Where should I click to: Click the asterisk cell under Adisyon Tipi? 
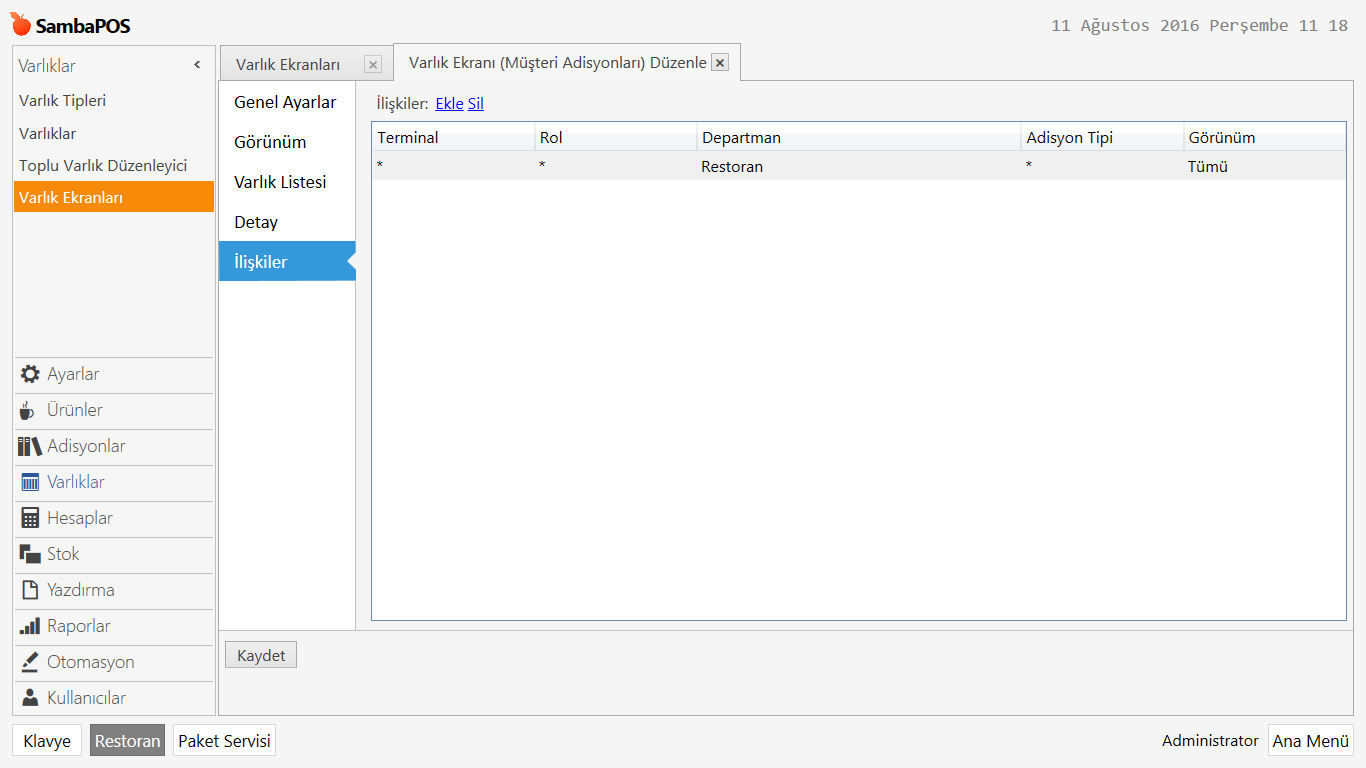tap(1103, 166)
